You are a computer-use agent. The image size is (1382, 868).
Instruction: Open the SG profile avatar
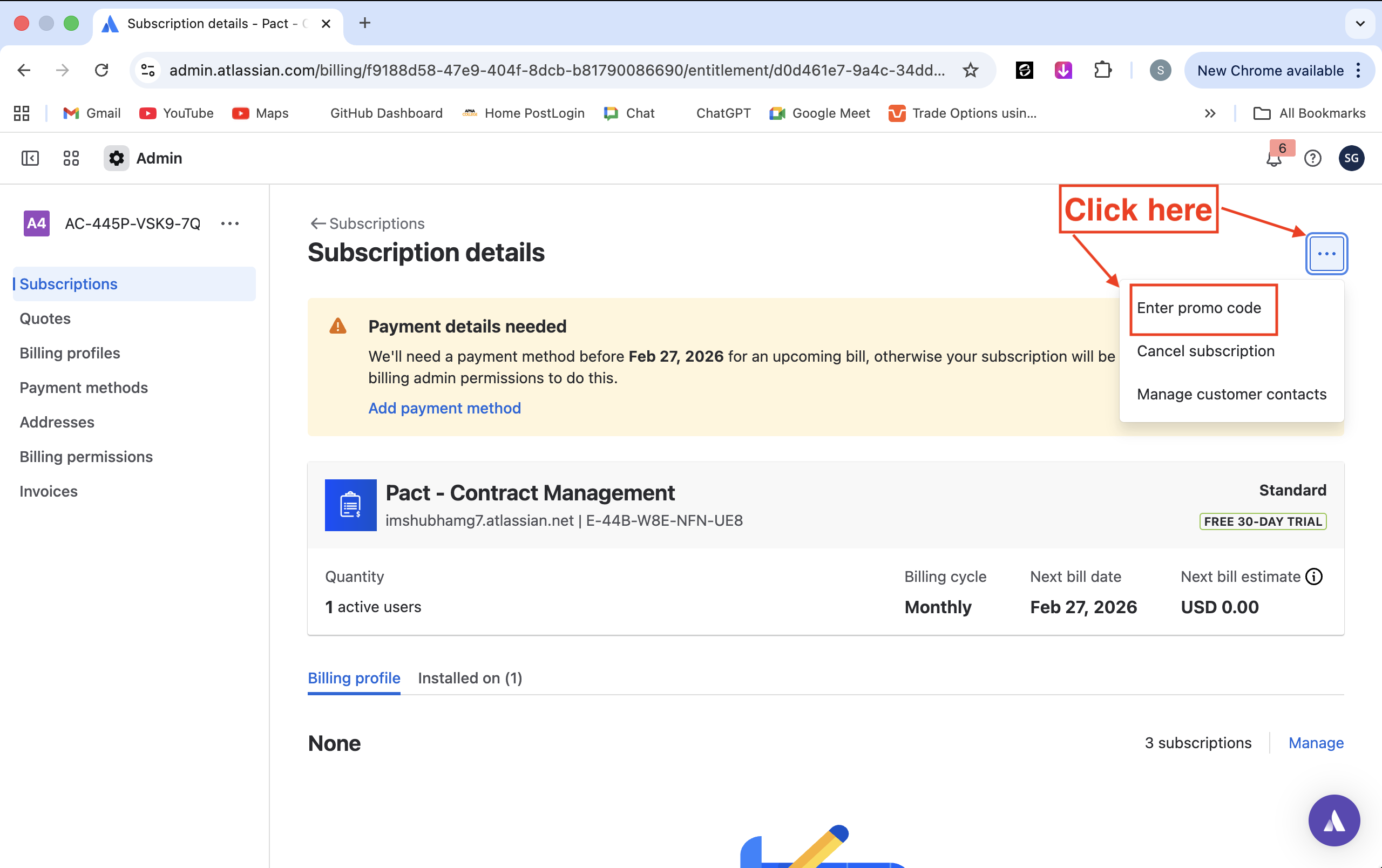[x=1351, y=158]
